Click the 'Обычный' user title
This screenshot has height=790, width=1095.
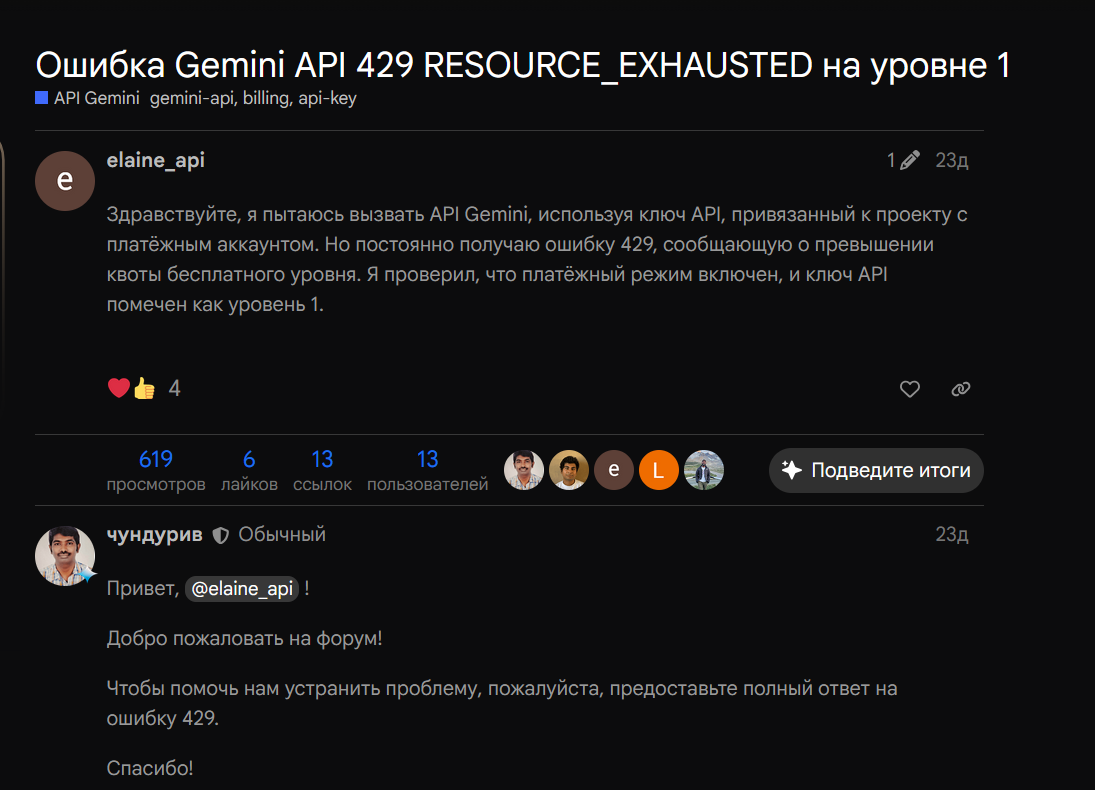click(282, 534)
